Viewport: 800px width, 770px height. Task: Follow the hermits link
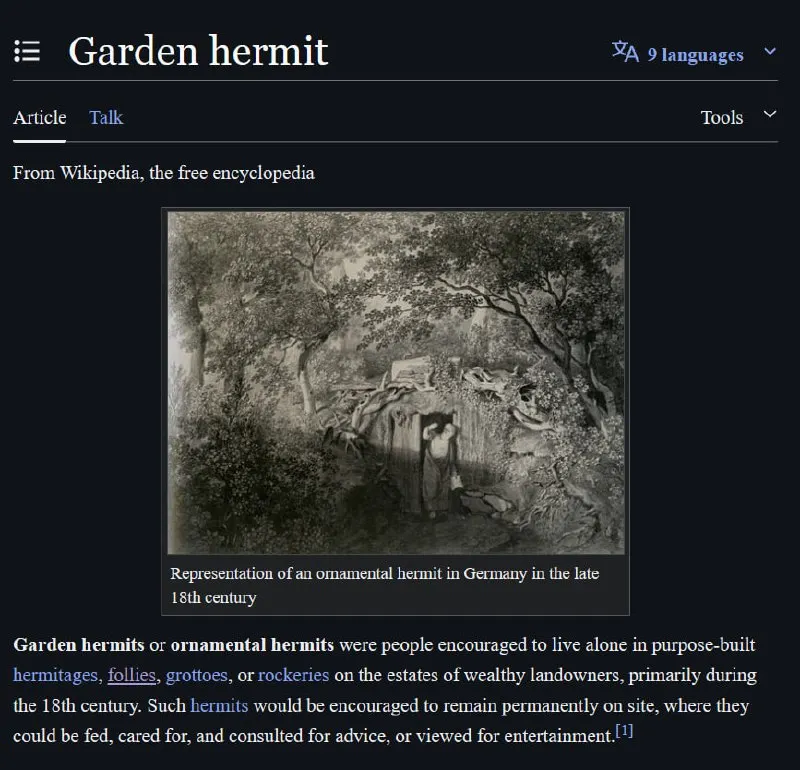[219, 706]
